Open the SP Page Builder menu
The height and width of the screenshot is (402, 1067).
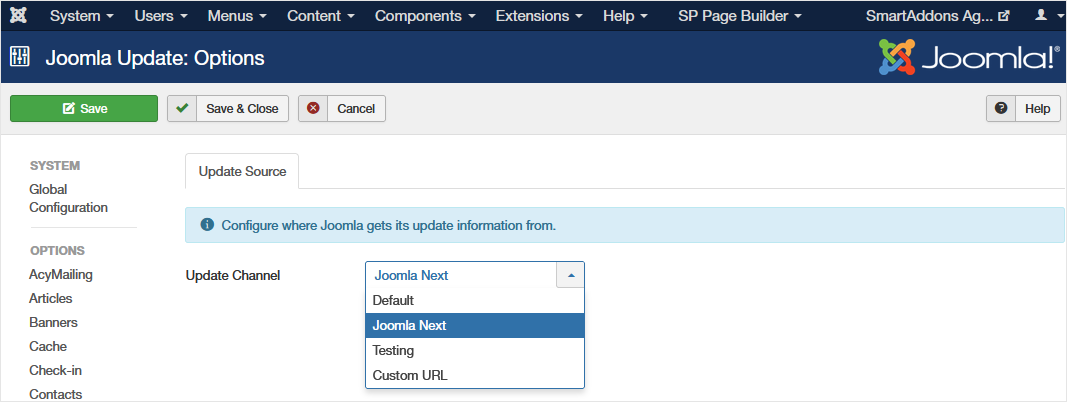coord(740,15)
